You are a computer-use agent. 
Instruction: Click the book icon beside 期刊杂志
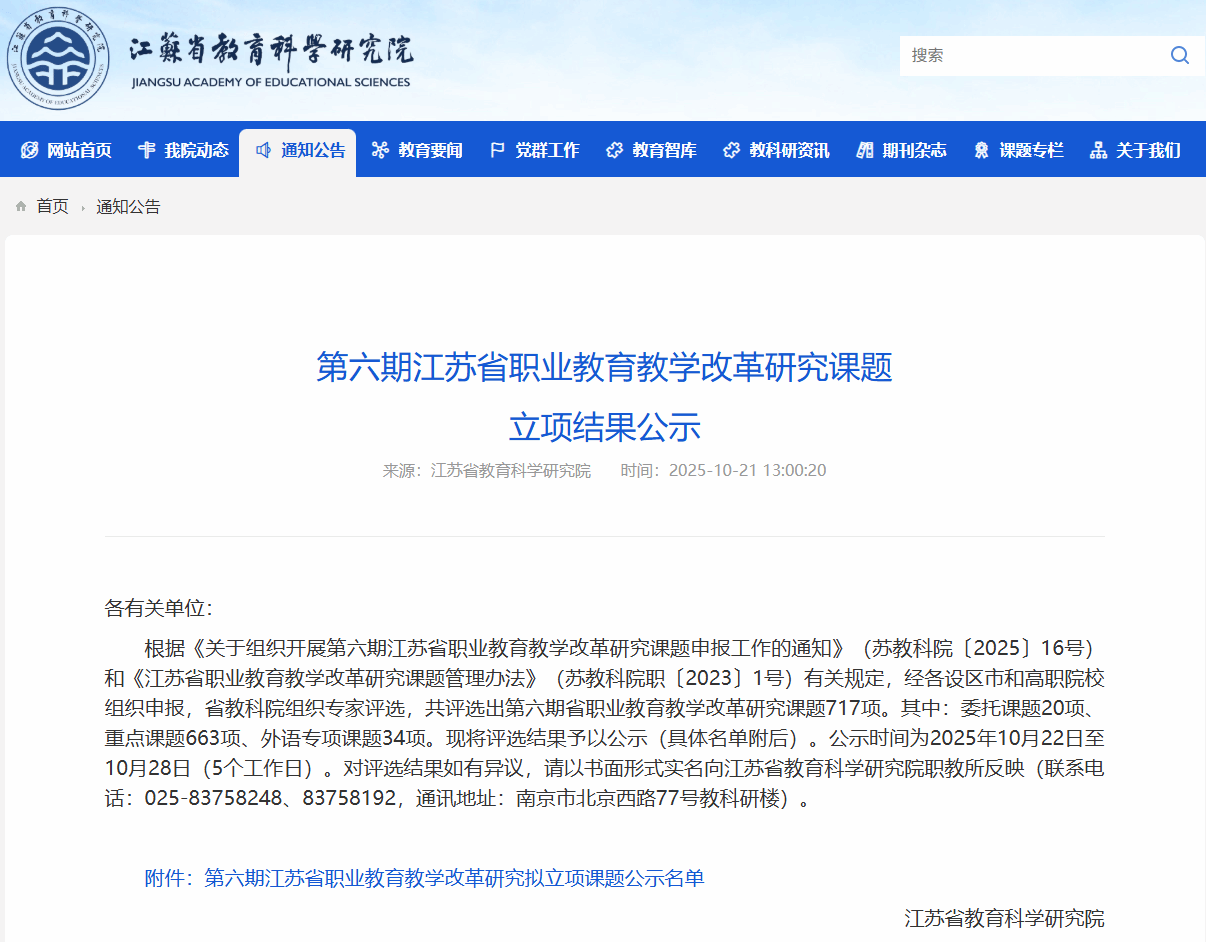point(865,150)
